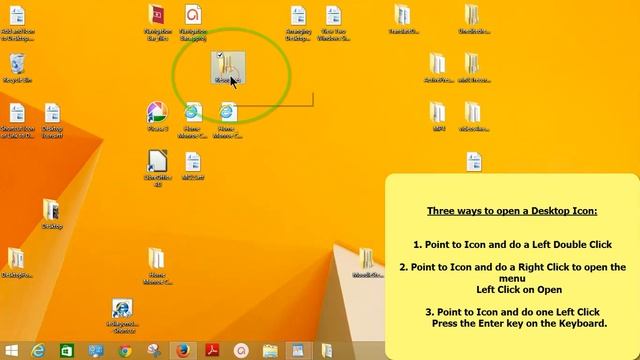This screenshot has height=360, width=640.
Task: Launch Google Chrome from the taskbar
Action: (125, 351)
